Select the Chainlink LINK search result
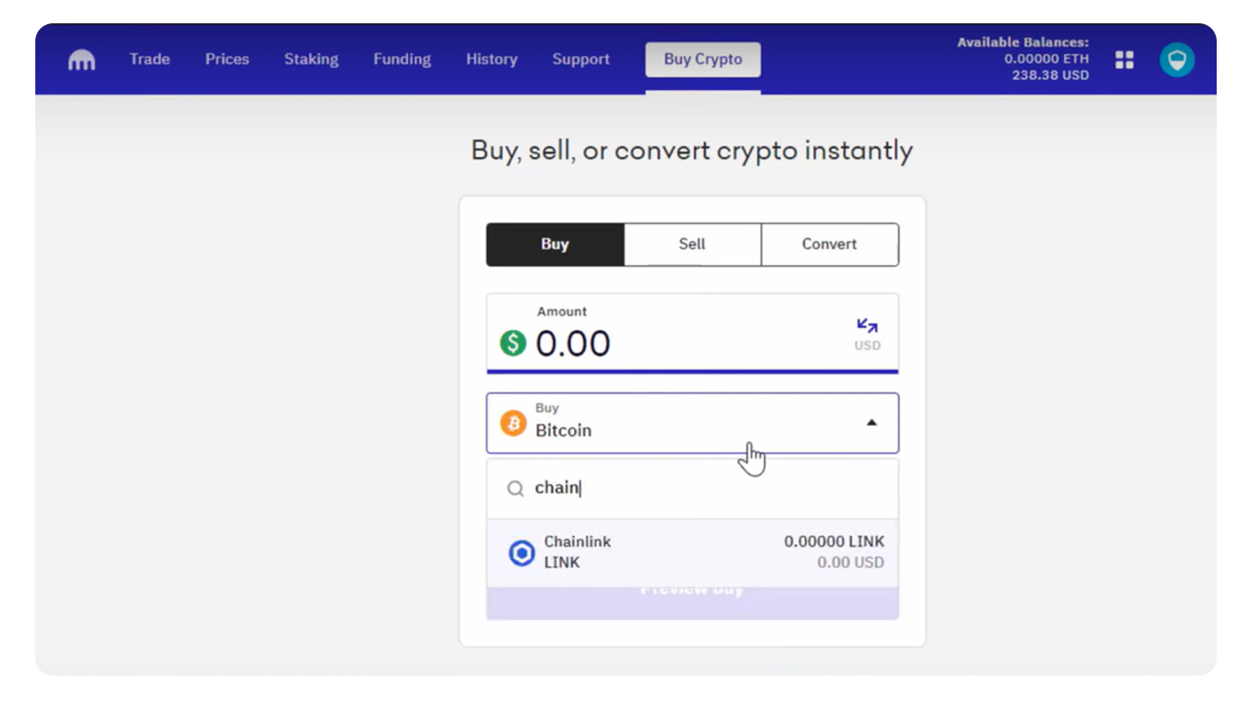 click(x=692, y=552)
